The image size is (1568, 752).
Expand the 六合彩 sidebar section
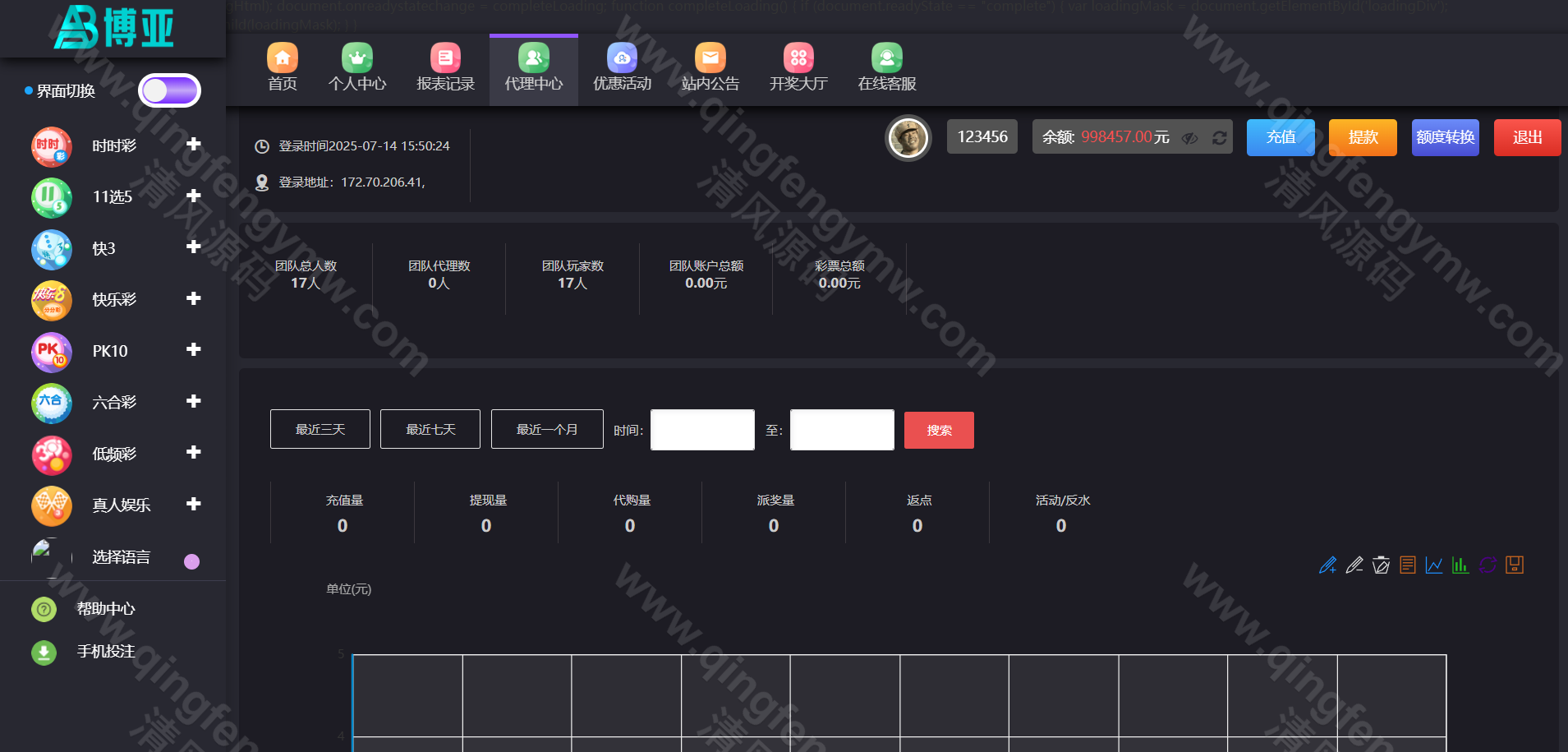(194, 401)
